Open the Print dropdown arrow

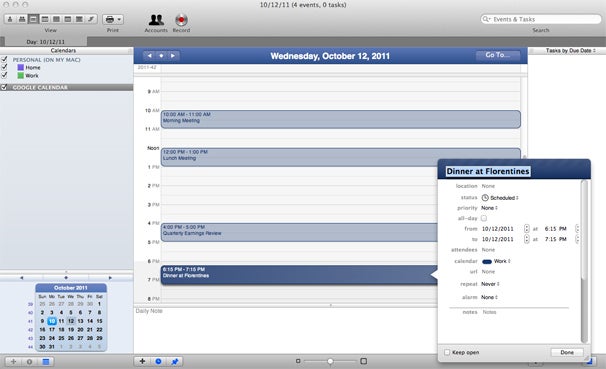point(119,19)
